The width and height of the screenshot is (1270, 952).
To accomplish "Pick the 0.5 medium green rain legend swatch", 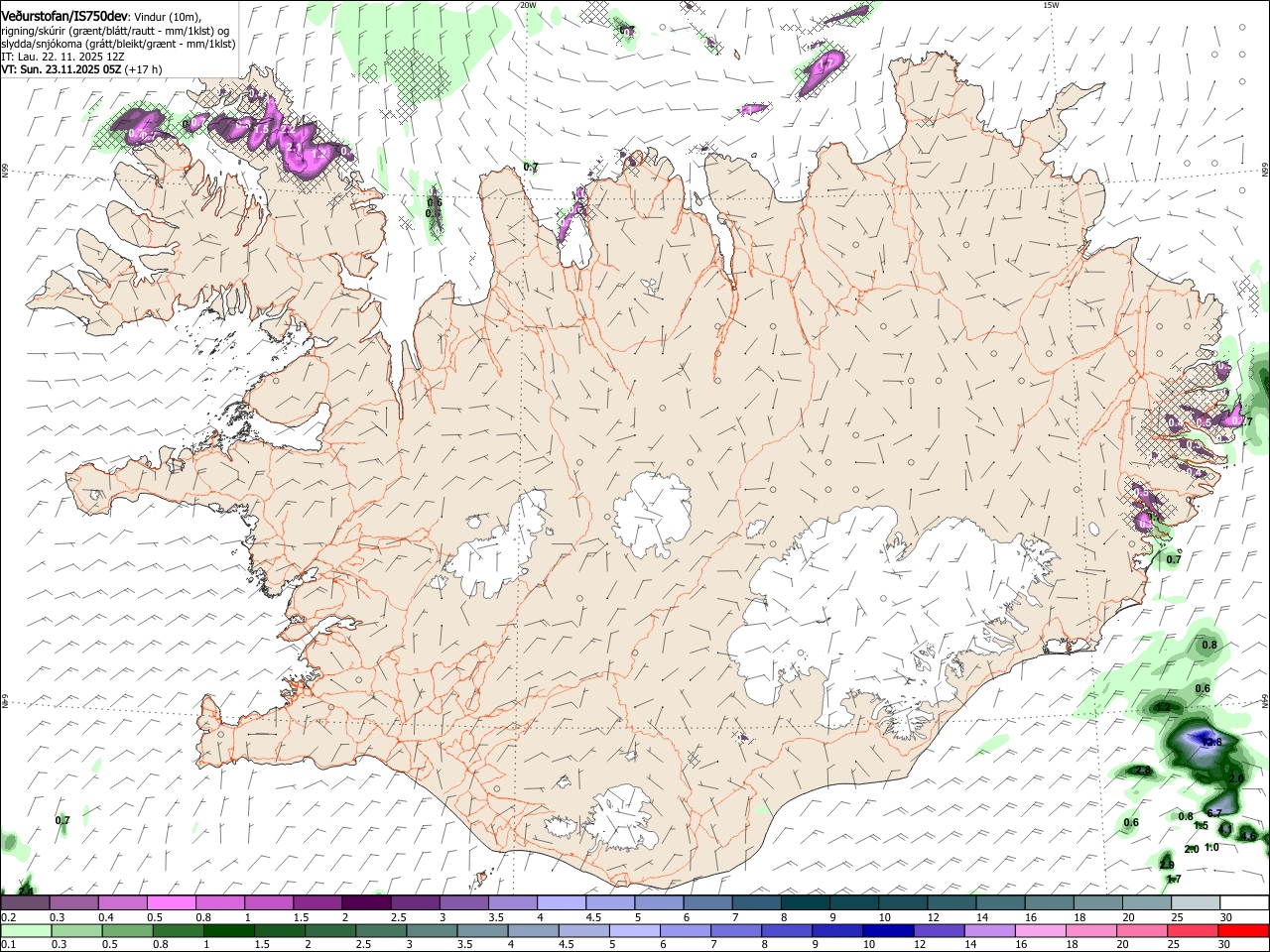I will tap(127, 931).
